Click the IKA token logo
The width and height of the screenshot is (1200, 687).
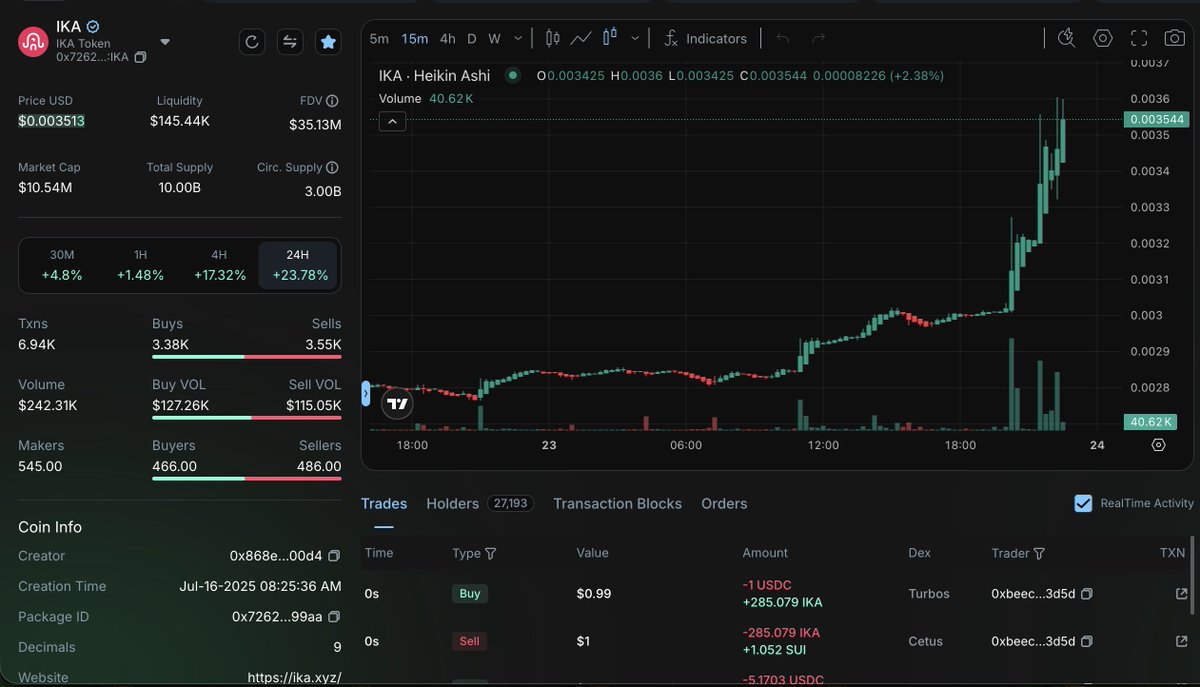pos(34,42)
